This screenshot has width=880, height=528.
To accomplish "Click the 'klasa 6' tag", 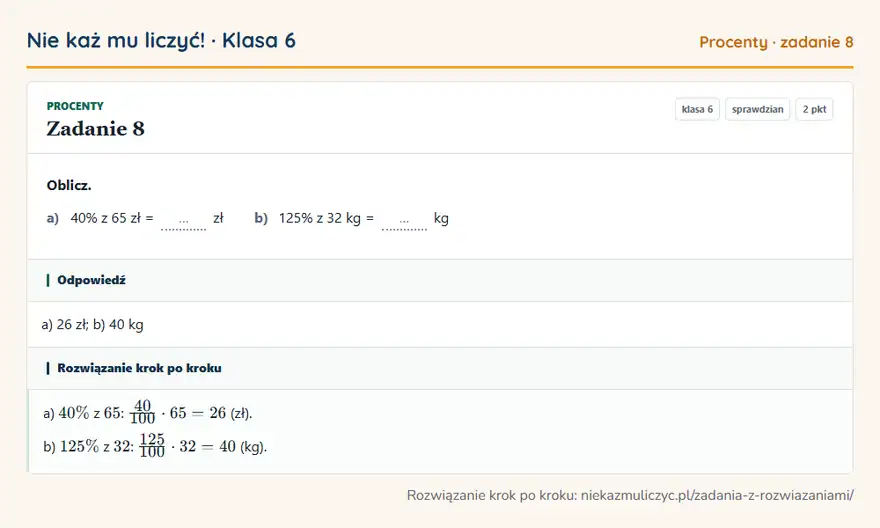I will [697, 109].
